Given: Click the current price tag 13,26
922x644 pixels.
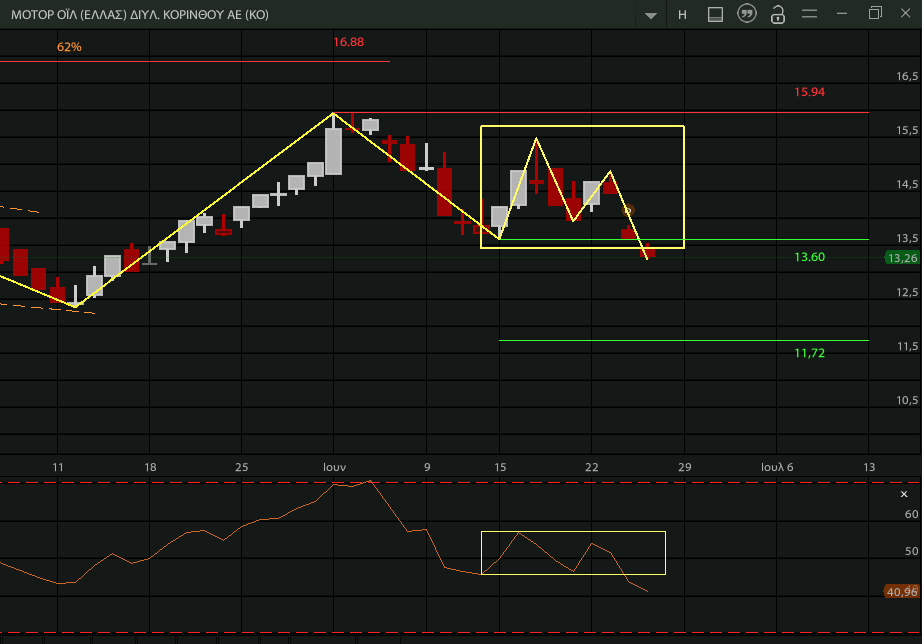Looking at the screenshot, I should 902,258.
